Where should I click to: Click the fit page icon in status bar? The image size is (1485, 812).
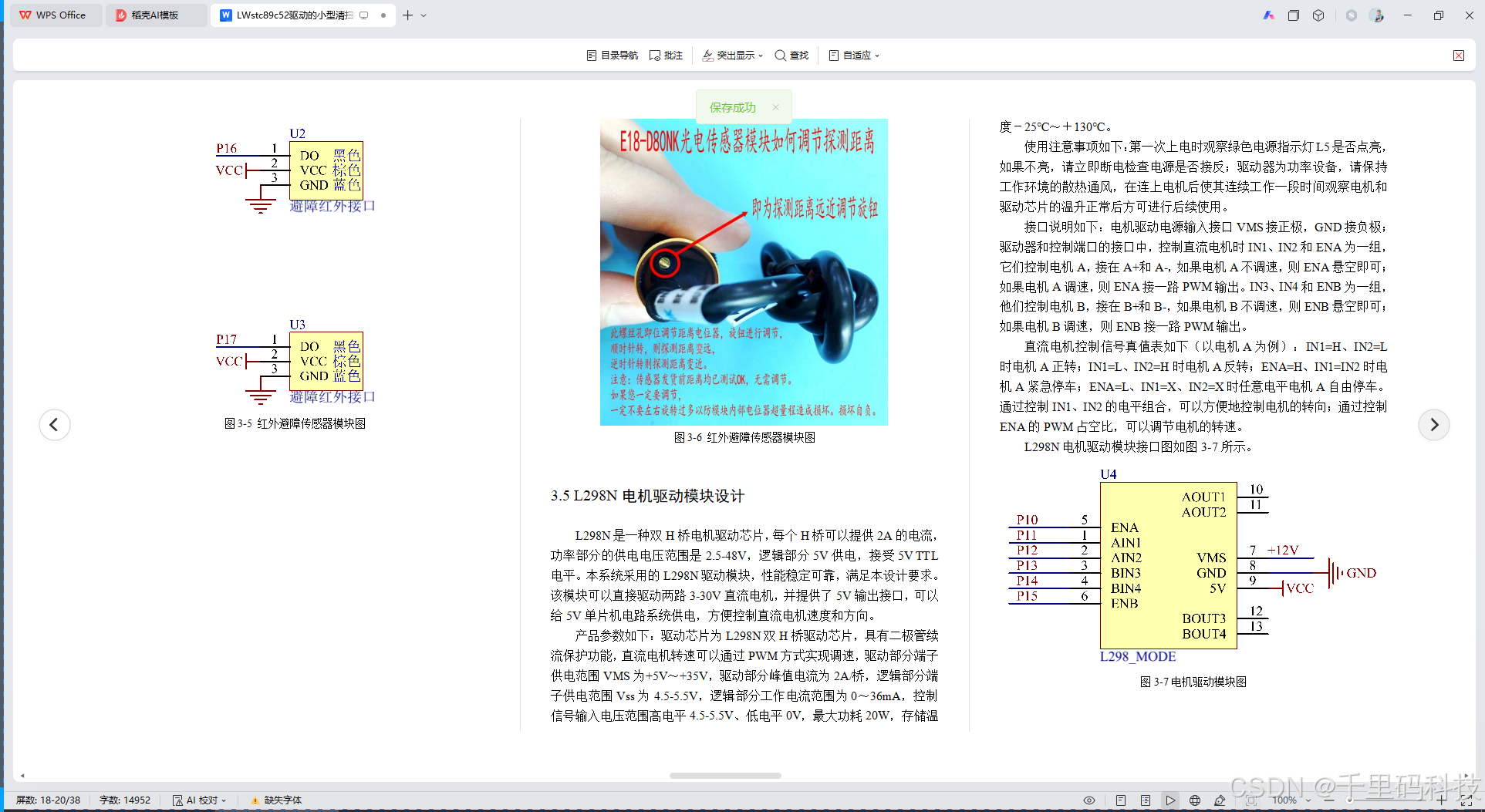[1251, 800]
